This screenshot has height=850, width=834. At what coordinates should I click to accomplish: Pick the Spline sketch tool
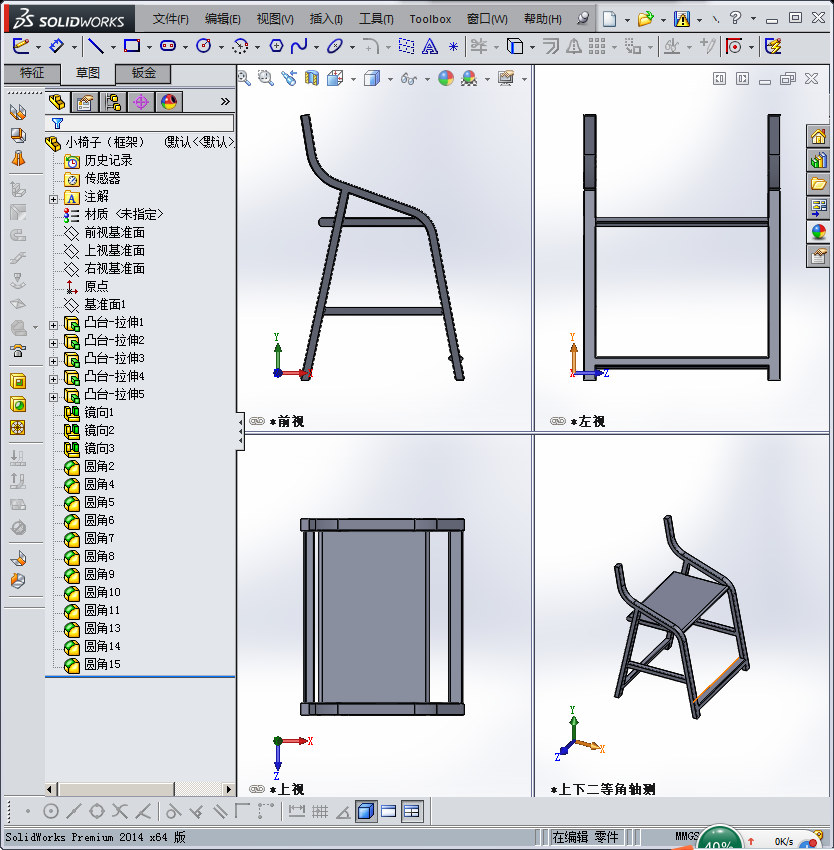pyautogui.click(x=298, y=45)
